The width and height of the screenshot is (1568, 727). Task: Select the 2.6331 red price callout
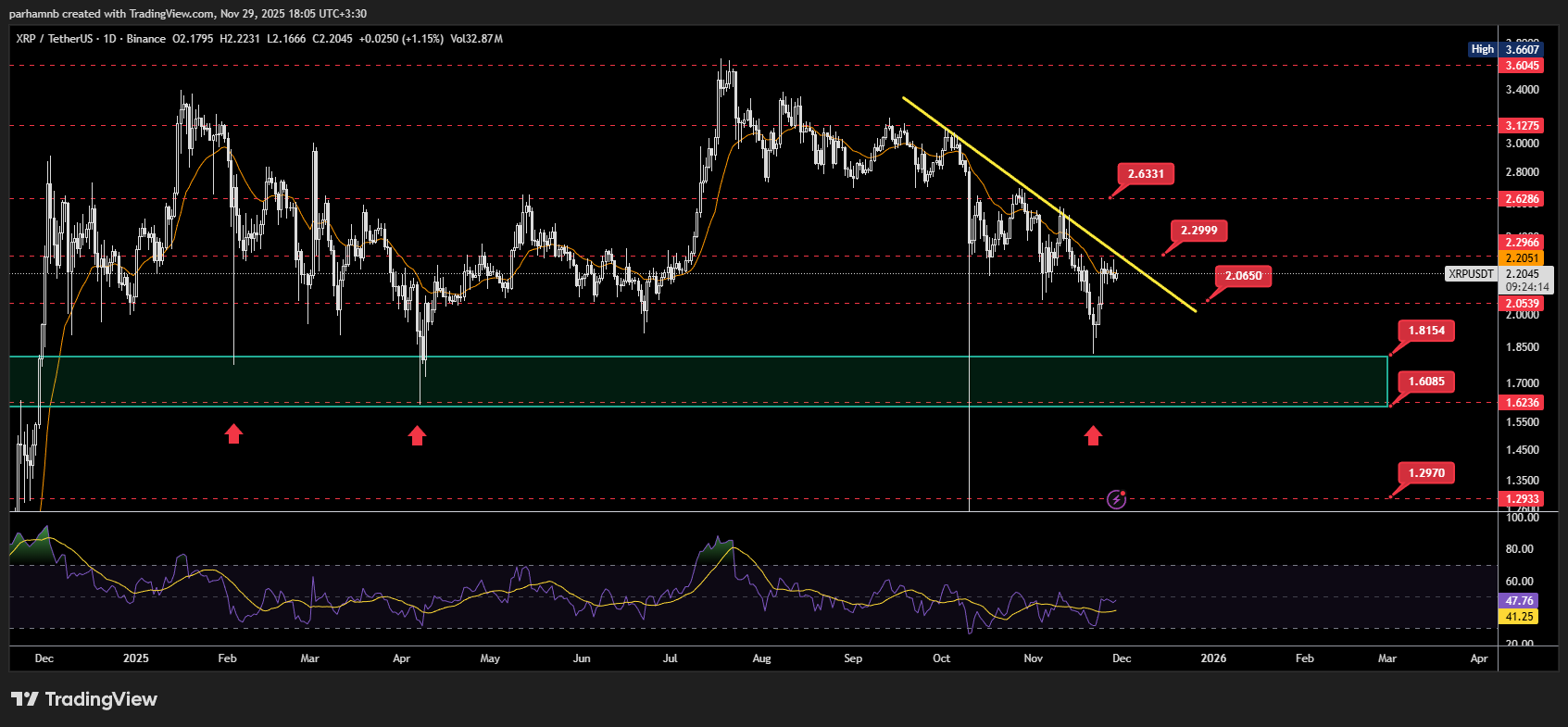(x=1146, y=174)
